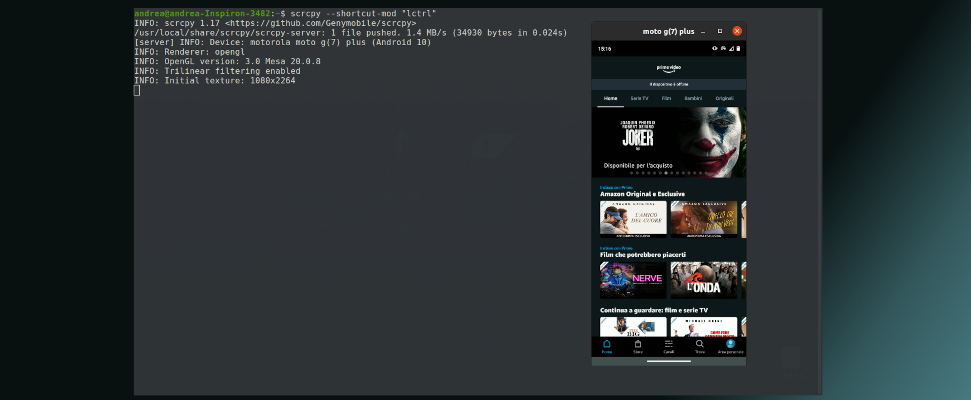Image resolution: width=971 pixels, height=400 pixels.
Task: Close the moto g(7) plus window
Action: 737,31
